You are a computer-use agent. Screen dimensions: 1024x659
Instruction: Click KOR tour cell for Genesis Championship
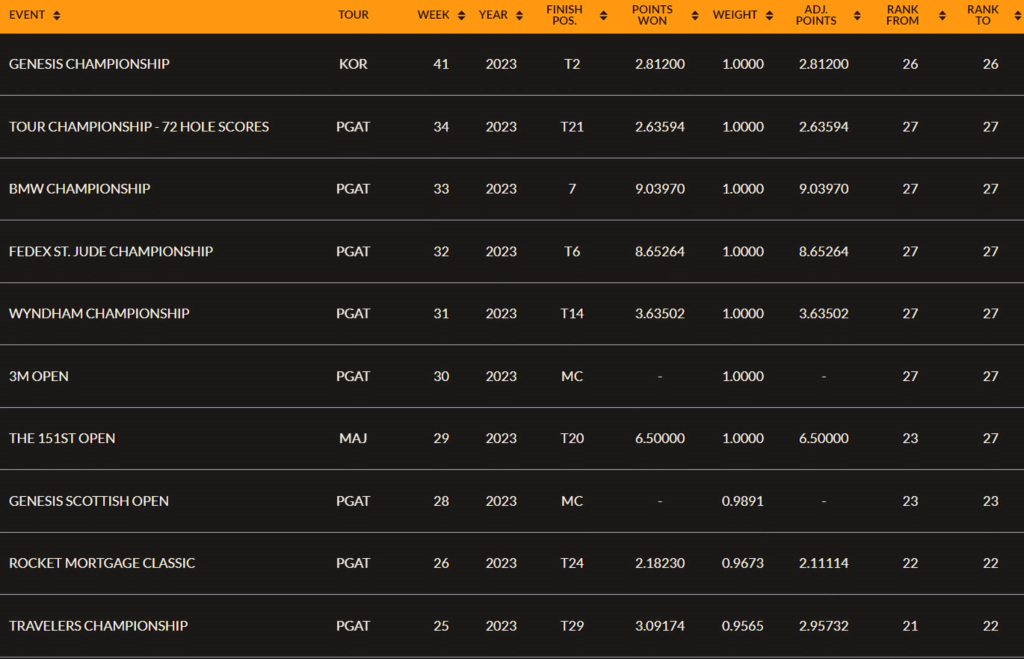[353, 64]
